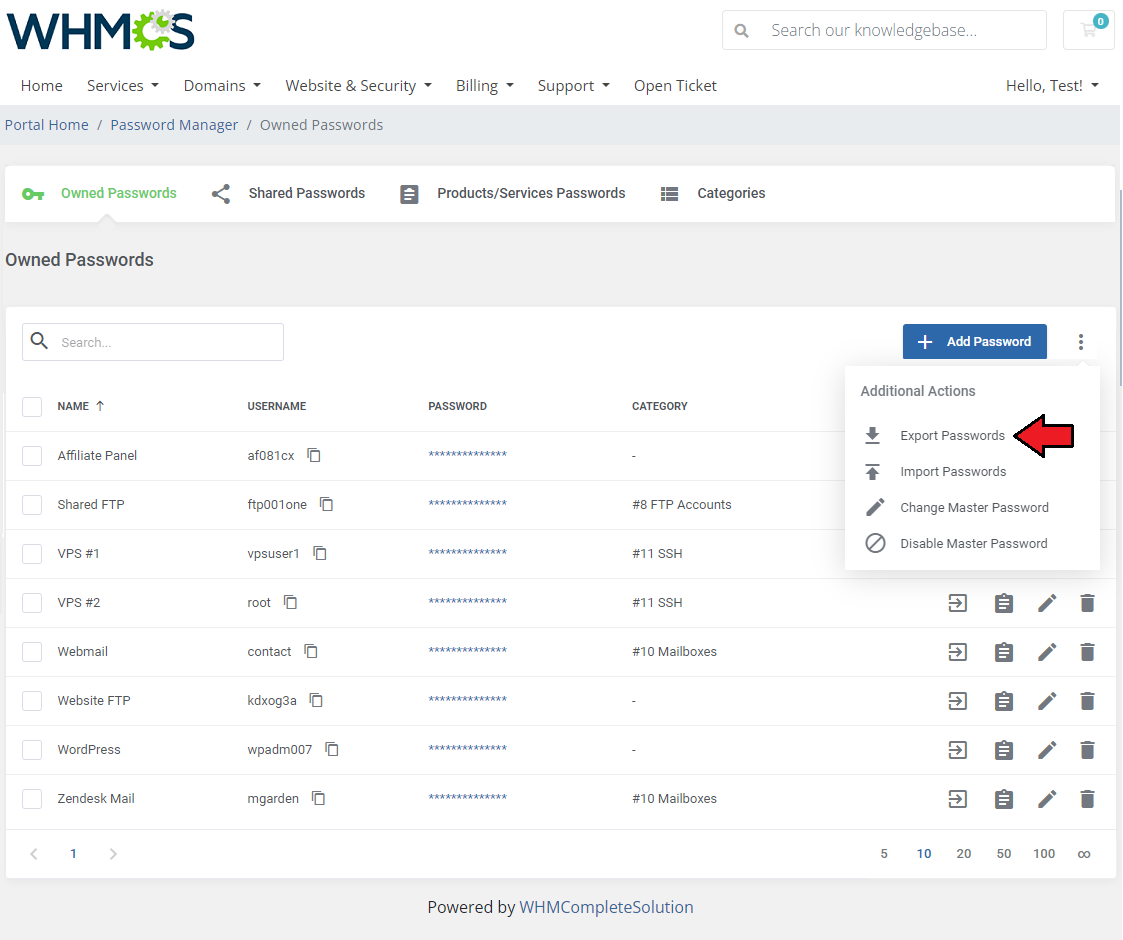
Task: Edit the VPS #2 password entry
Action: pos(1047,603)
